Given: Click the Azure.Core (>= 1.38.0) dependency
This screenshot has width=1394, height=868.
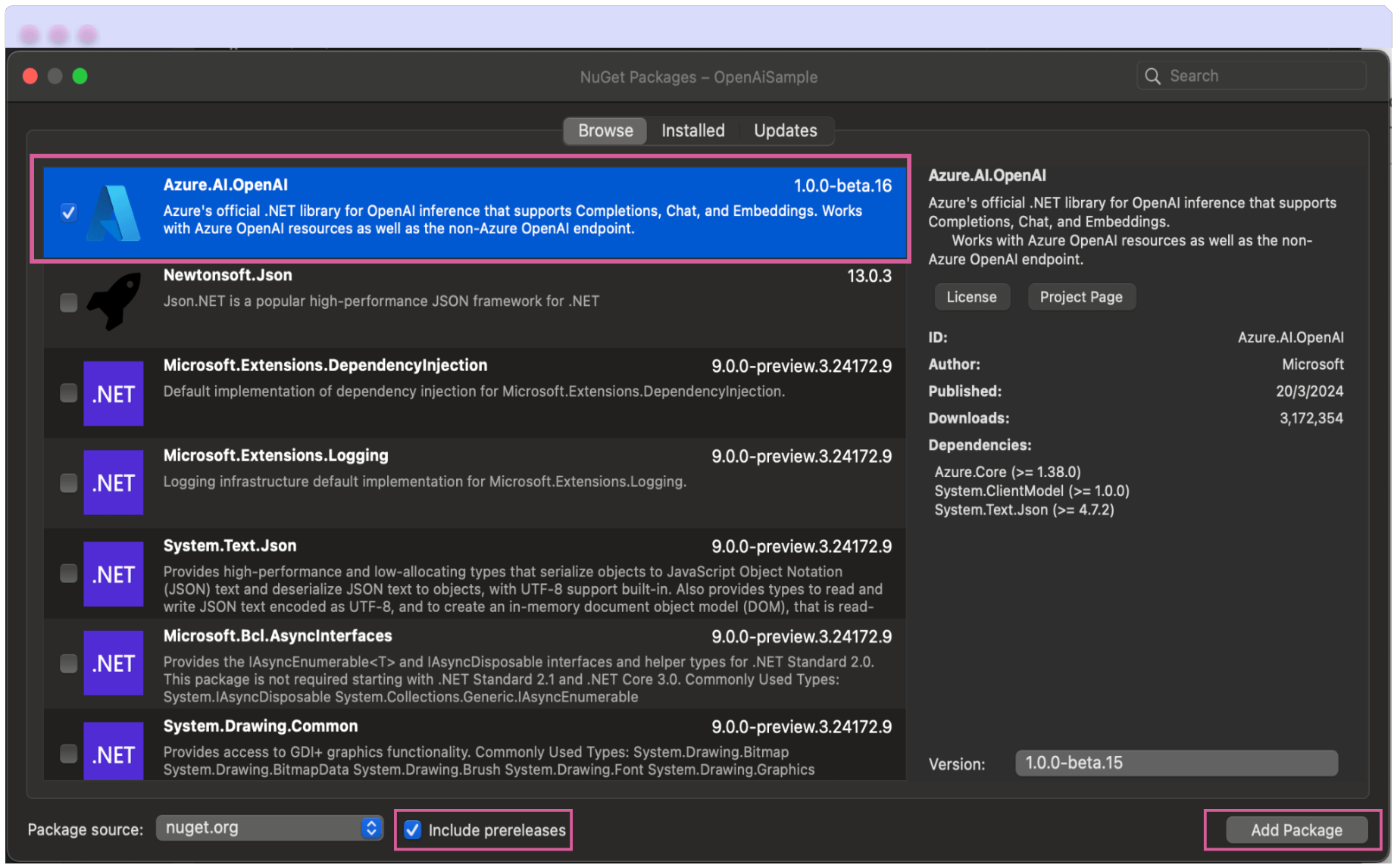Looking at the screenshot, I should [1008, 472].
